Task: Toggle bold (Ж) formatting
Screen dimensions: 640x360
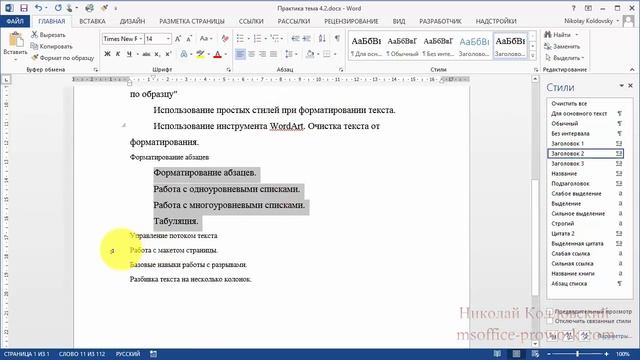Action: [x=107, y=54]
